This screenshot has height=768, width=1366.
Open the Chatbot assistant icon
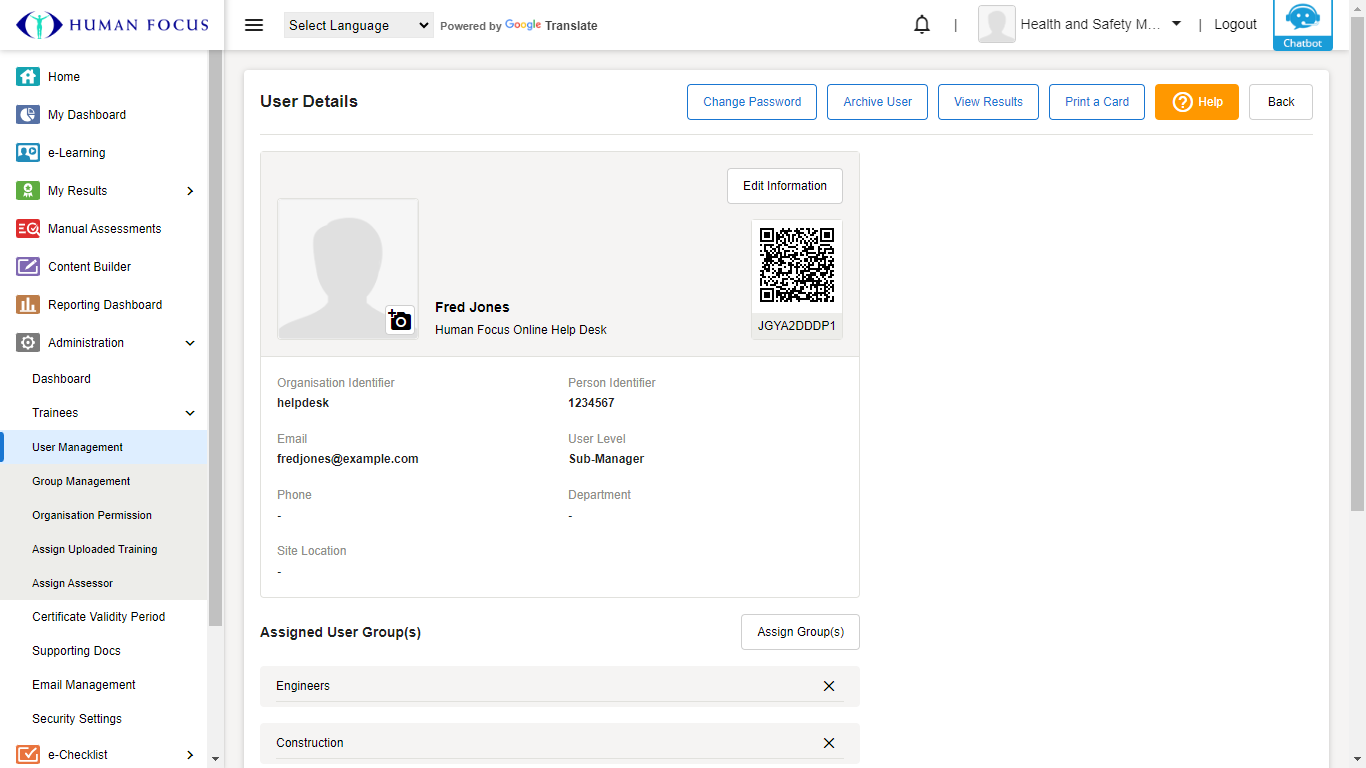(x=1302, y=24)
